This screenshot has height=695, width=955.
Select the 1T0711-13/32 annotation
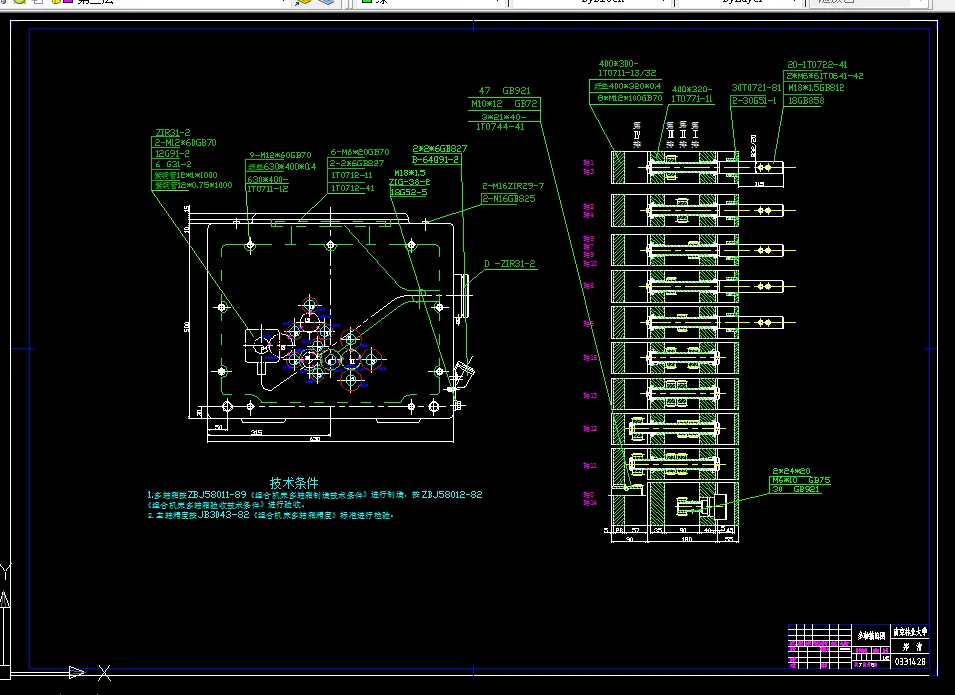[x=627, y=73]
